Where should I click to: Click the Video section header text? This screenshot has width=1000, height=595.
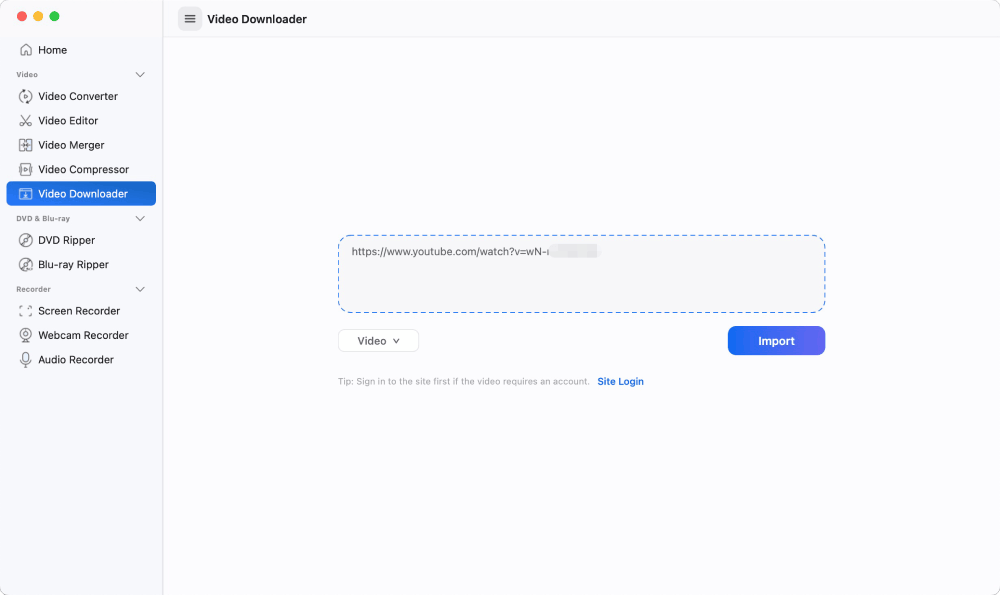27,75
